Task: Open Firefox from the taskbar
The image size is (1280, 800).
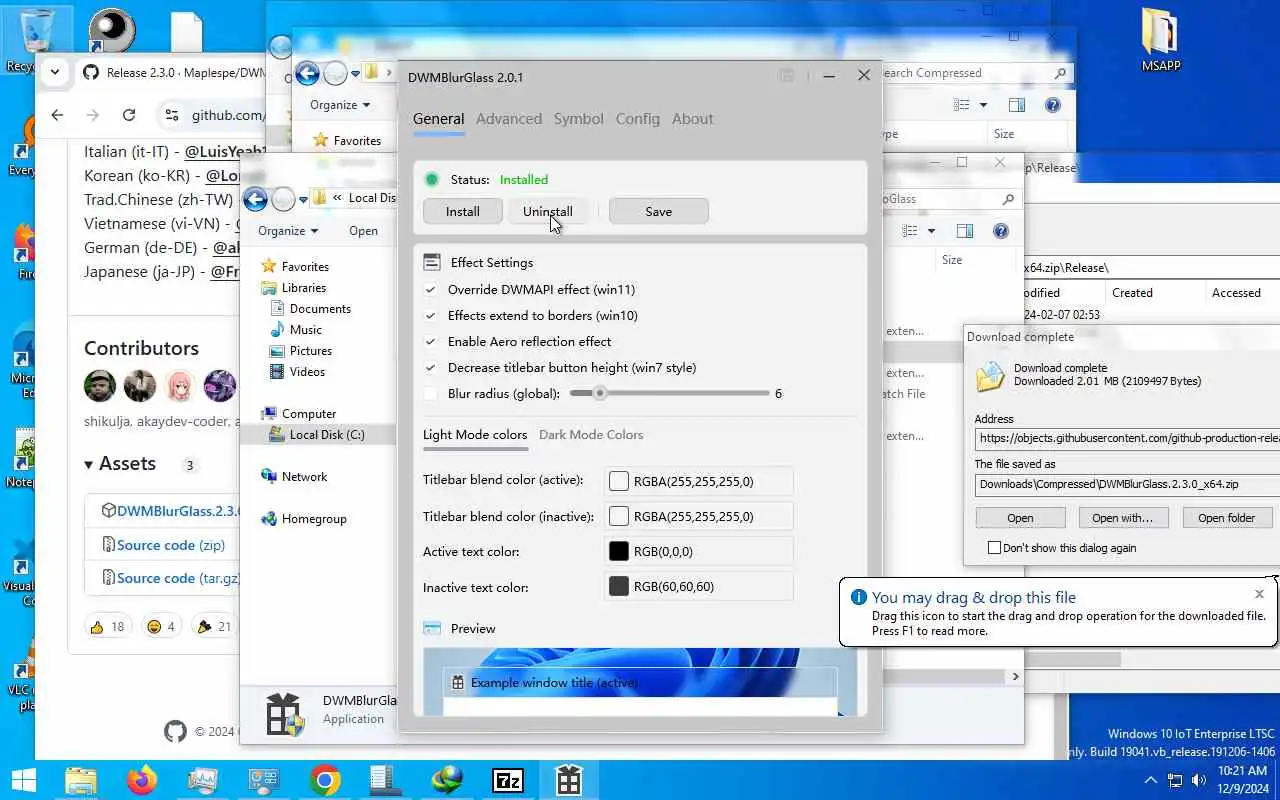Action: (142, 780)
